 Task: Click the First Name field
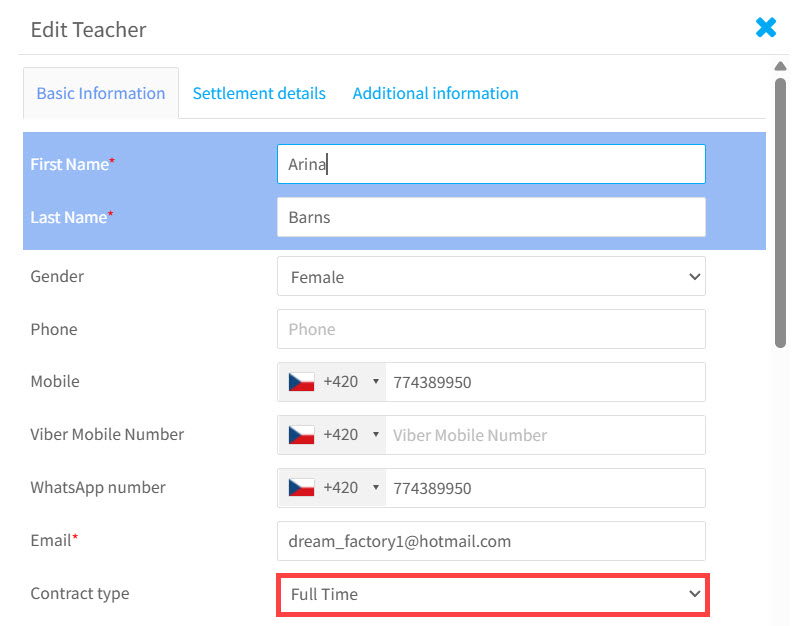[x=490, y=164]
